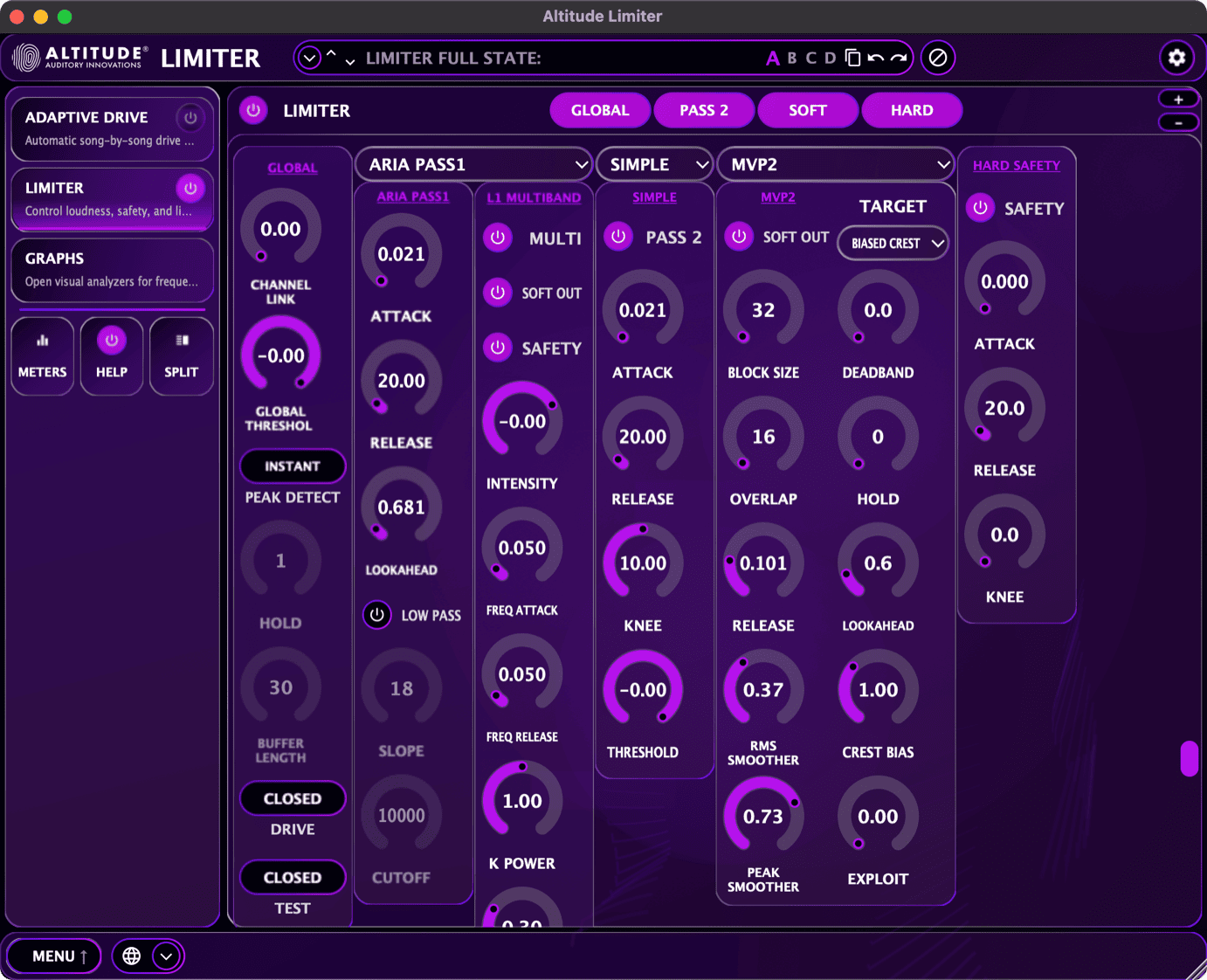
Task: Click the CREST BIAS knob
Action: (878, 690)
